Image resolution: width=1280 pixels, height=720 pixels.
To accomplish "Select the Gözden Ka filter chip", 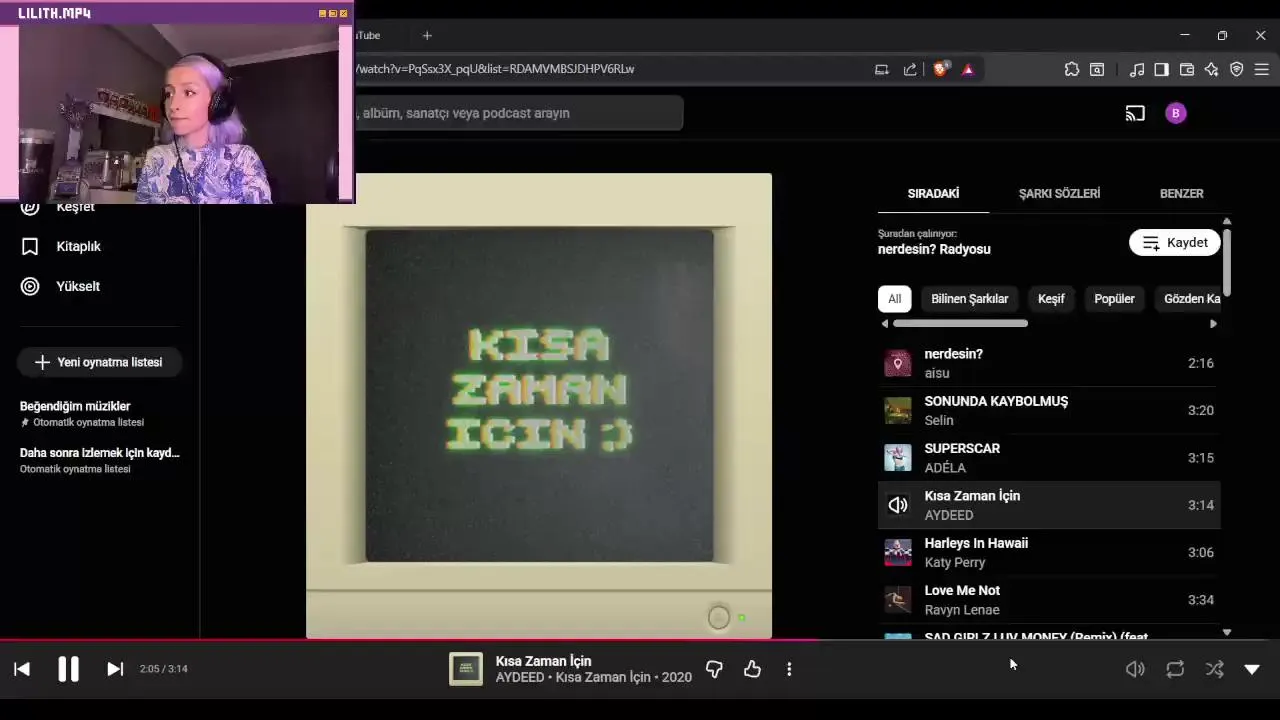I will coord(1190,299).
